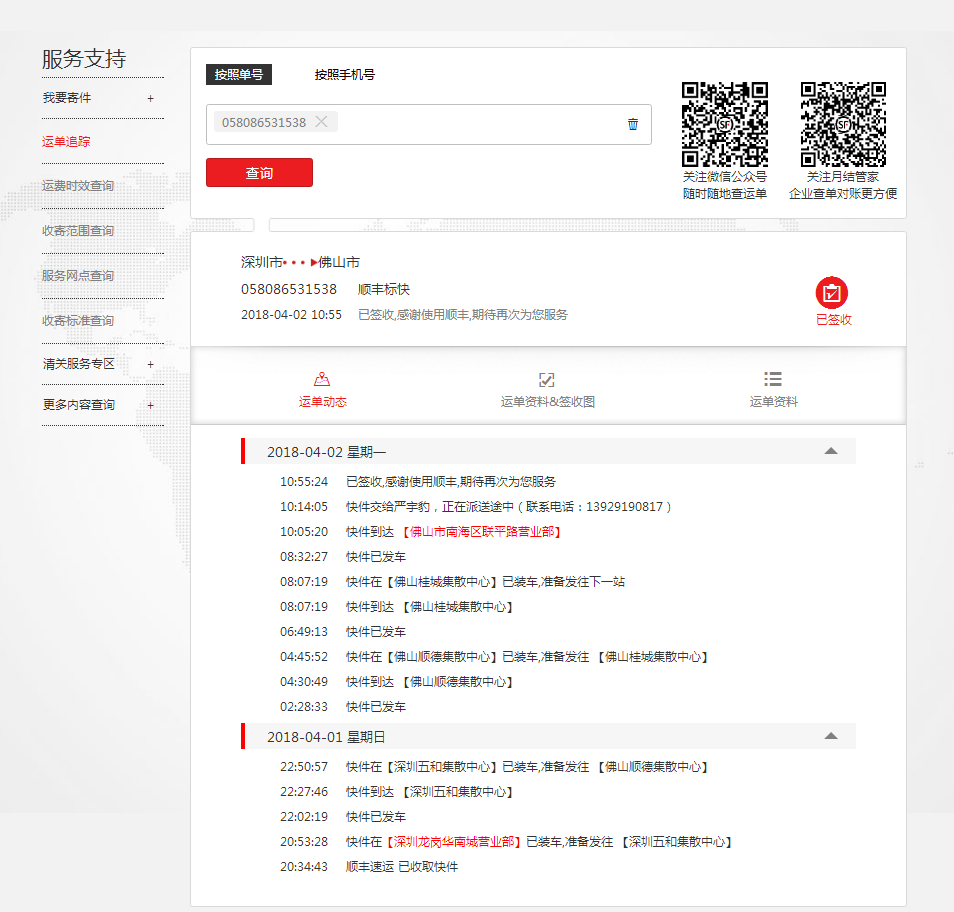This screenshot has width=954, height=912.
Task: Collapse the 2018-04-01 星期日 tracking section
Action: [x=830, y=736]
